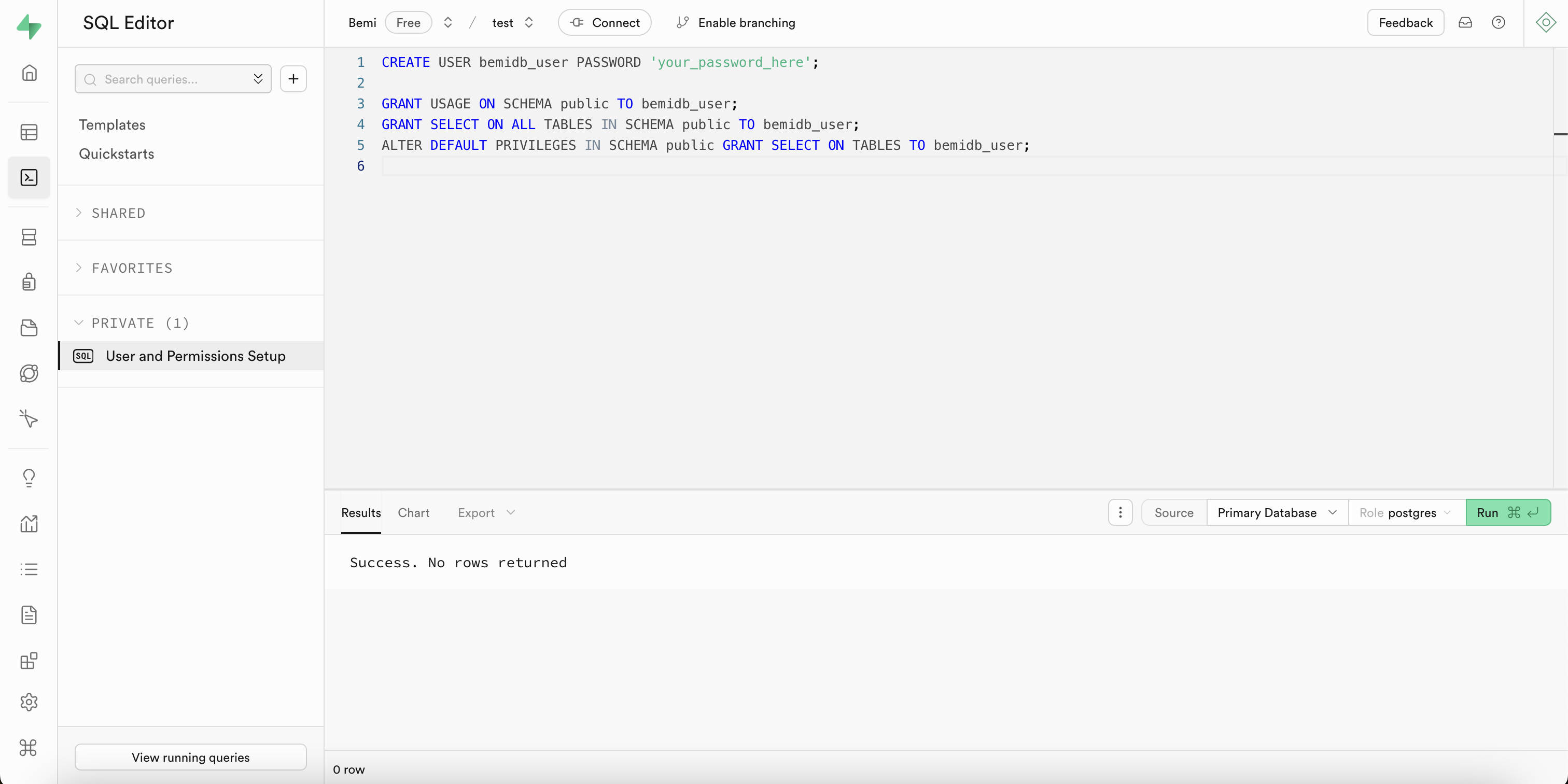Screen dimensions: 1568x784
Task: Collapse the PRIVATE queries section
Action: pyautogui.click(x=139, y=323)
